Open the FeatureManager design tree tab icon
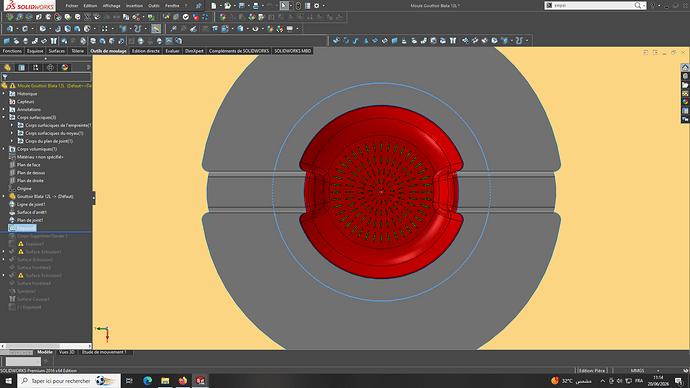 tap(7, 67)
